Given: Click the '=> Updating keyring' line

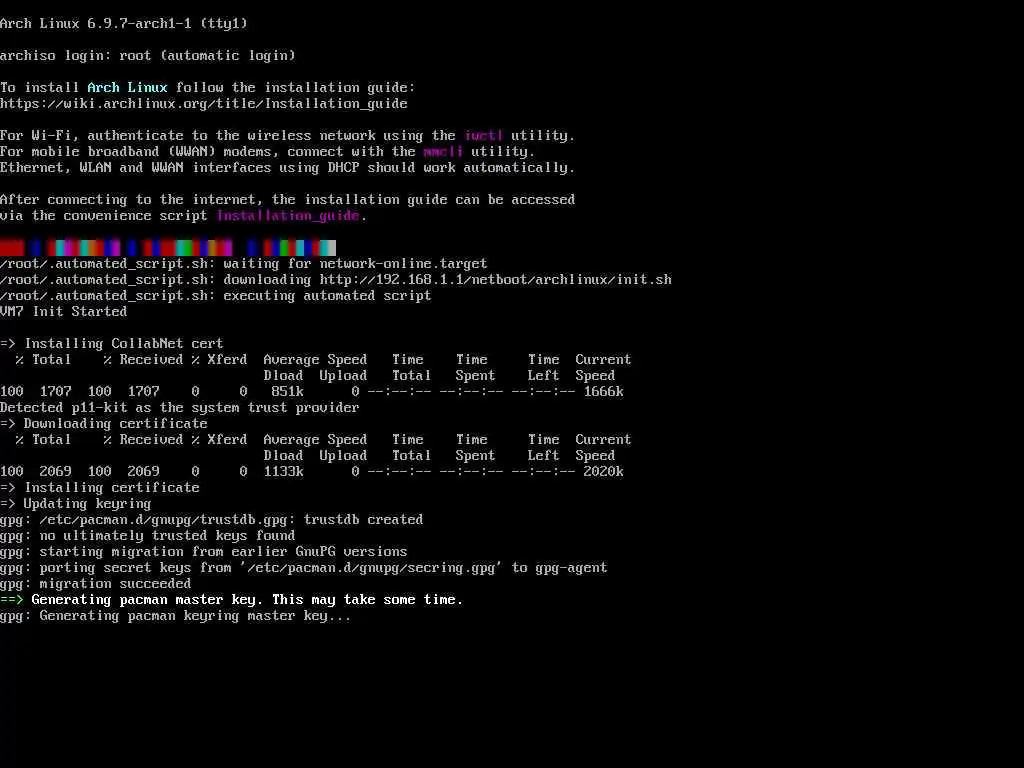Looking at the screenshot, I should click(x=76, y=504).
